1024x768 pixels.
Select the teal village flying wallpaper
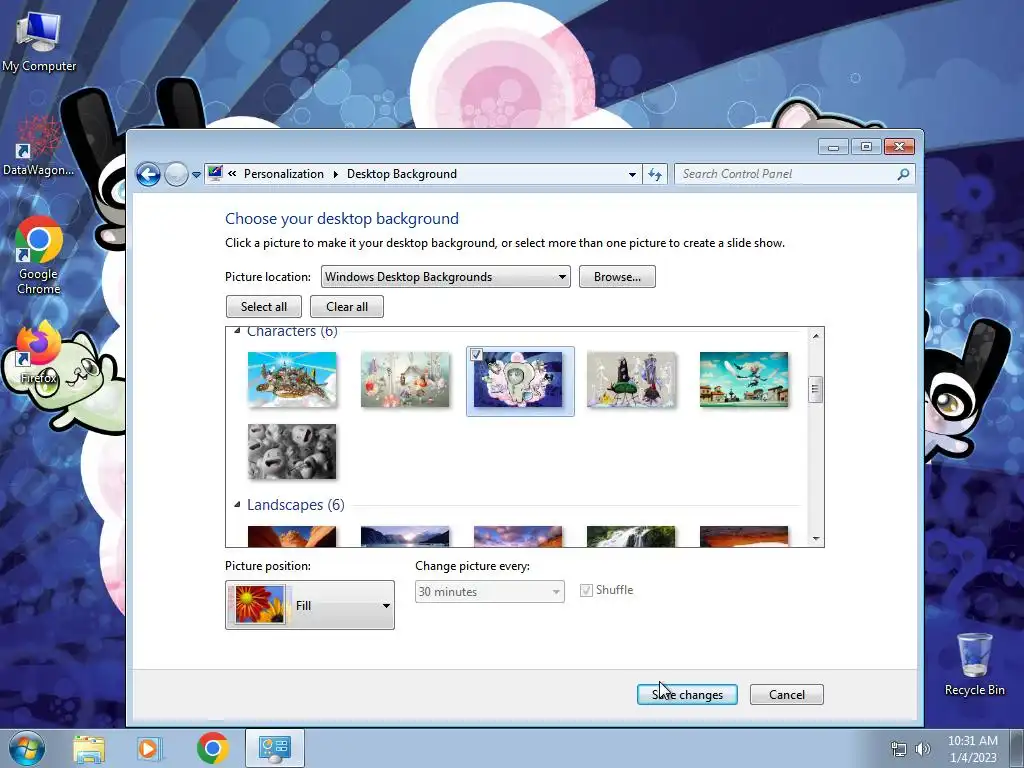coord(744,379)
